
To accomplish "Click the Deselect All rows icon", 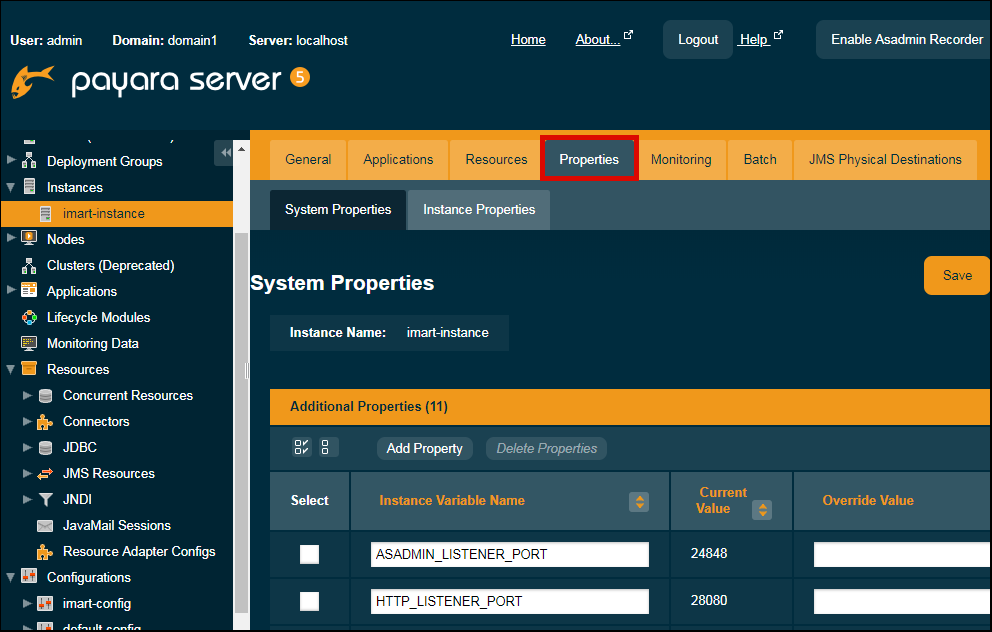I will (329, 448).
